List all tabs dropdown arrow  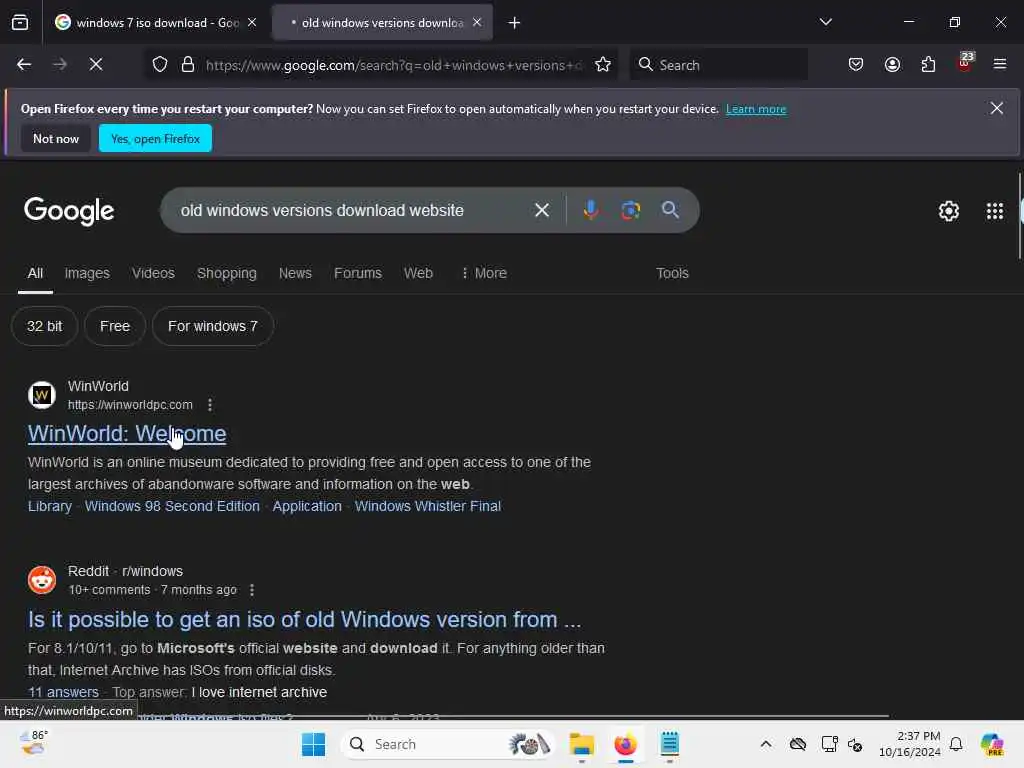(826, 22)
